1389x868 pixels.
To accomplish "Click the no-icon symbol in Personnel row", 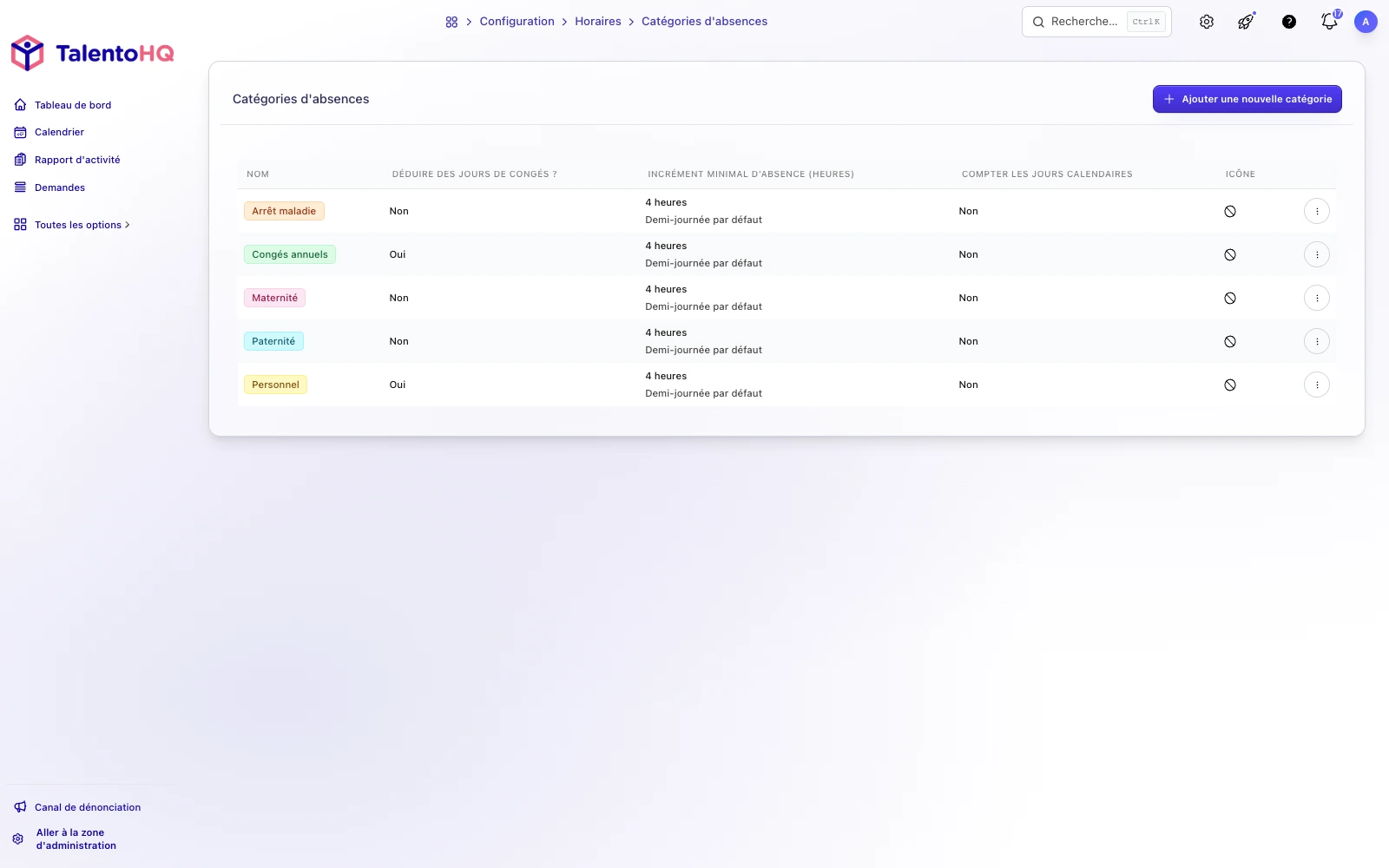I will click(x=1230, y=385).
